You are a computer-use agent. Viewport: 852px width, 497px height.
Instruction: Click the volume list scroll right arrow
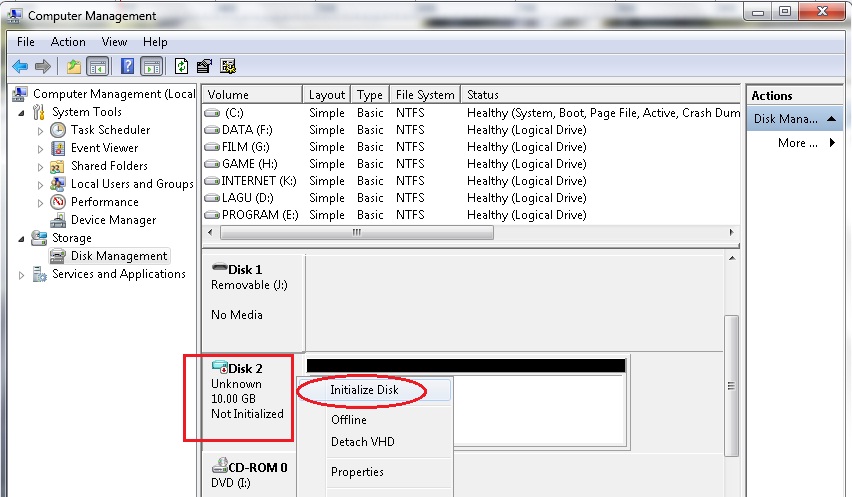click(x=731, y=232)
